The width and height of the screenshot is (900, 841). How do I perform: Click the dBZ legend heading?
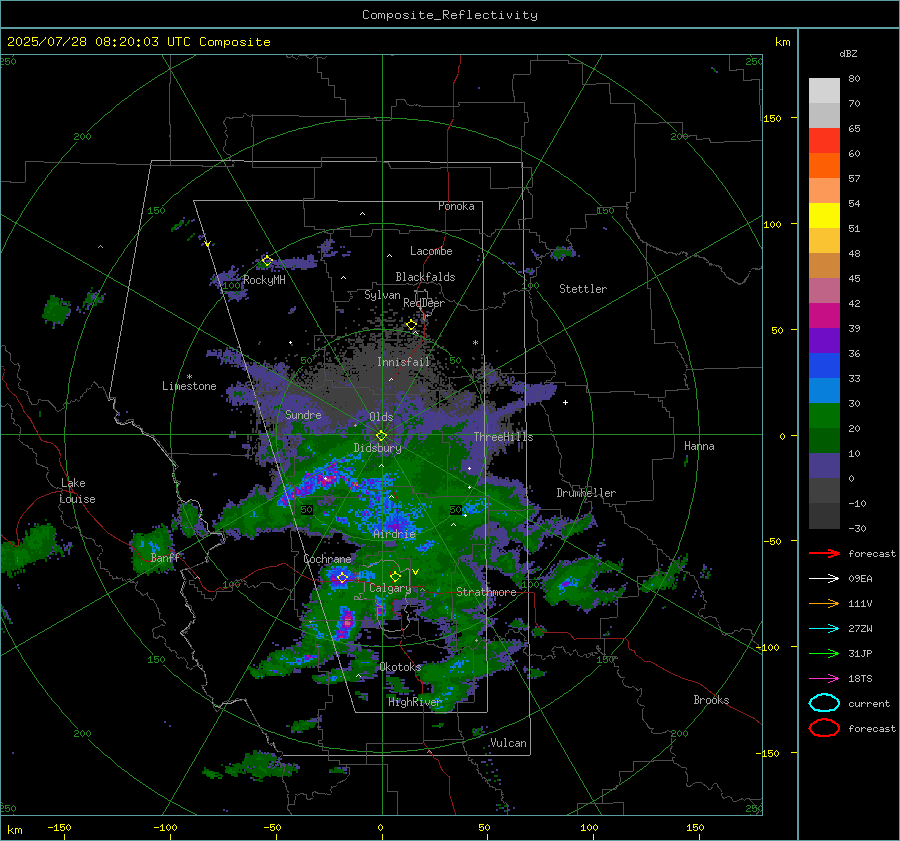coord(848,53)
